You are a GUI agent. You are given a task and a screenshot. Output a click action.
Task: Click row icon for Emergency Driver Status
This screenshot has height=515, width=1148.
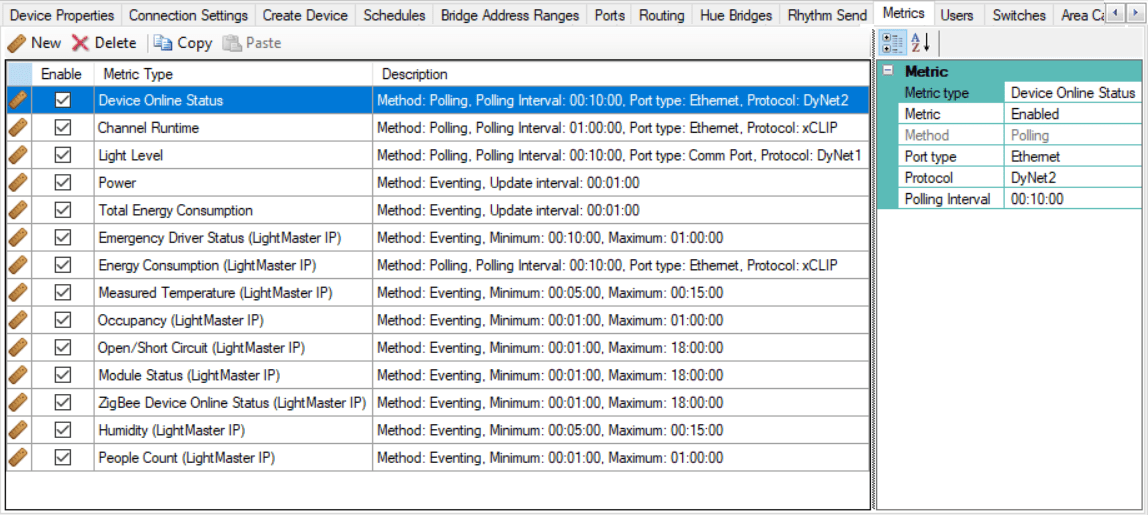[18, 238]
